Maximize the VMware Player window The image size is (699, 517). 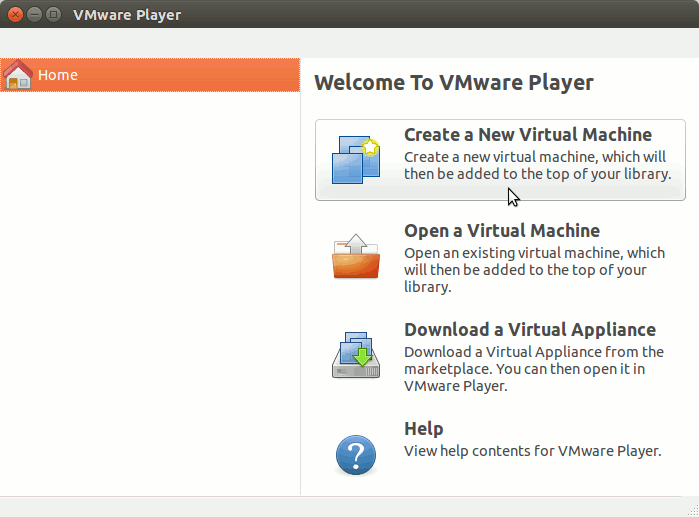pos(53,15)
